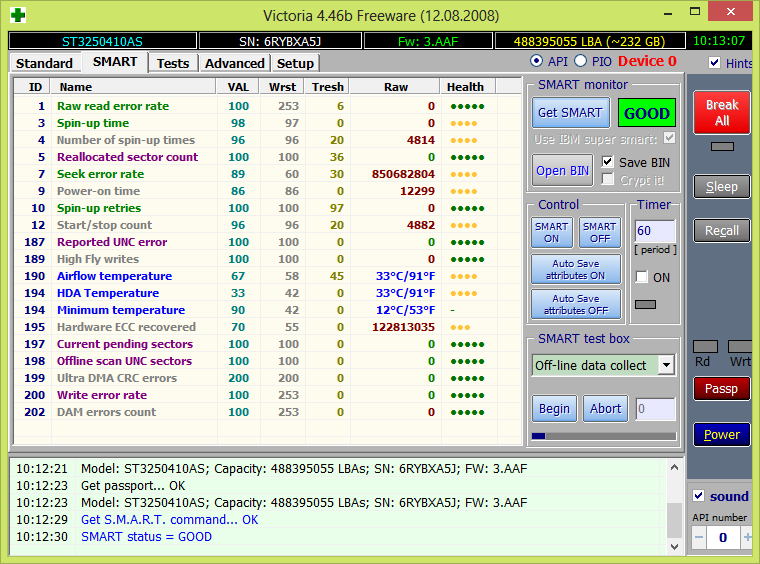This screenshot has height=564, width=760.
Task: Click the Timer period input field
Action: click(x=655, y=231)
